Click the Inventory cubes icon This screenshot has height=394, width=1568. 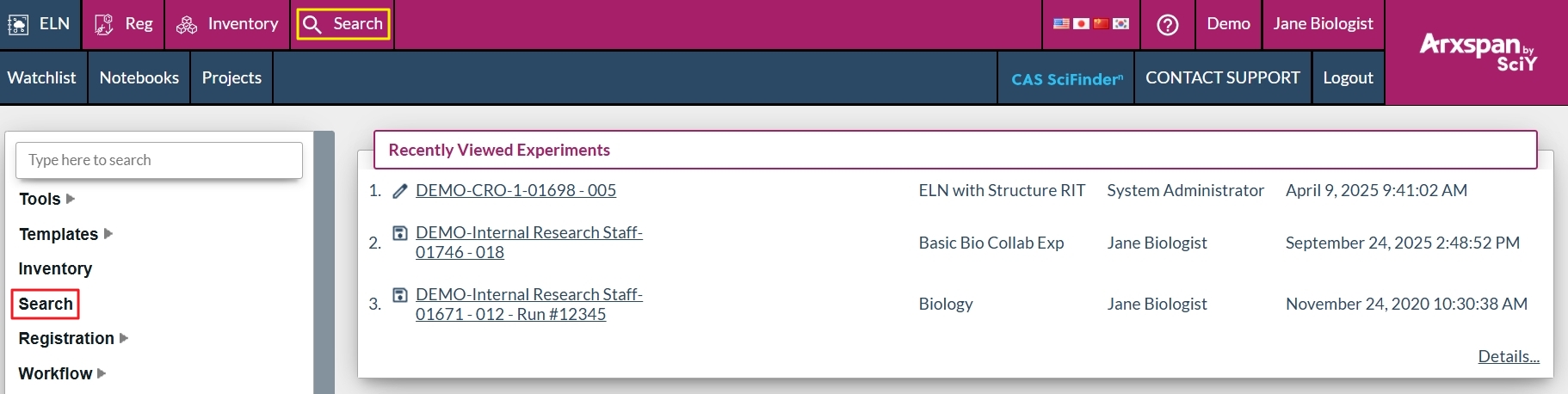coord(187,24)
